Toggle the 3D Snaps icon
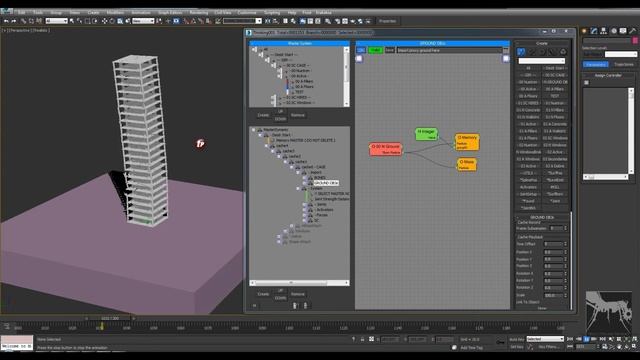 [x=186, y=21]
